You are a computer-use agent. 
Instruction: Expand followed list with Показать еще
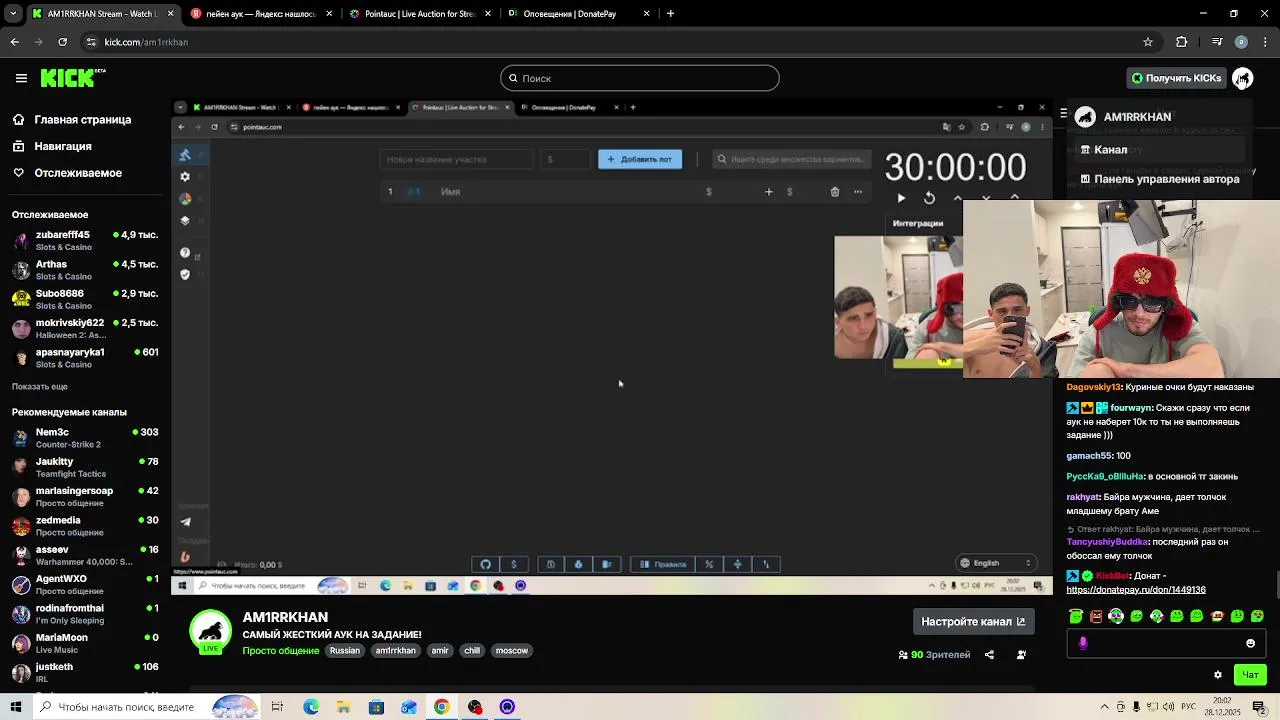40,387
